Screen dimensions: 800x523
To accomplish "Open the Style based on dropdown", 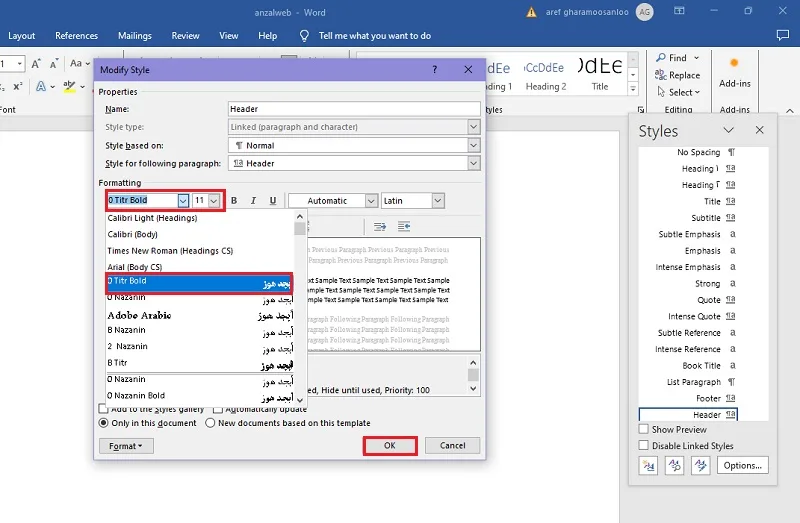I will [473, 145].
